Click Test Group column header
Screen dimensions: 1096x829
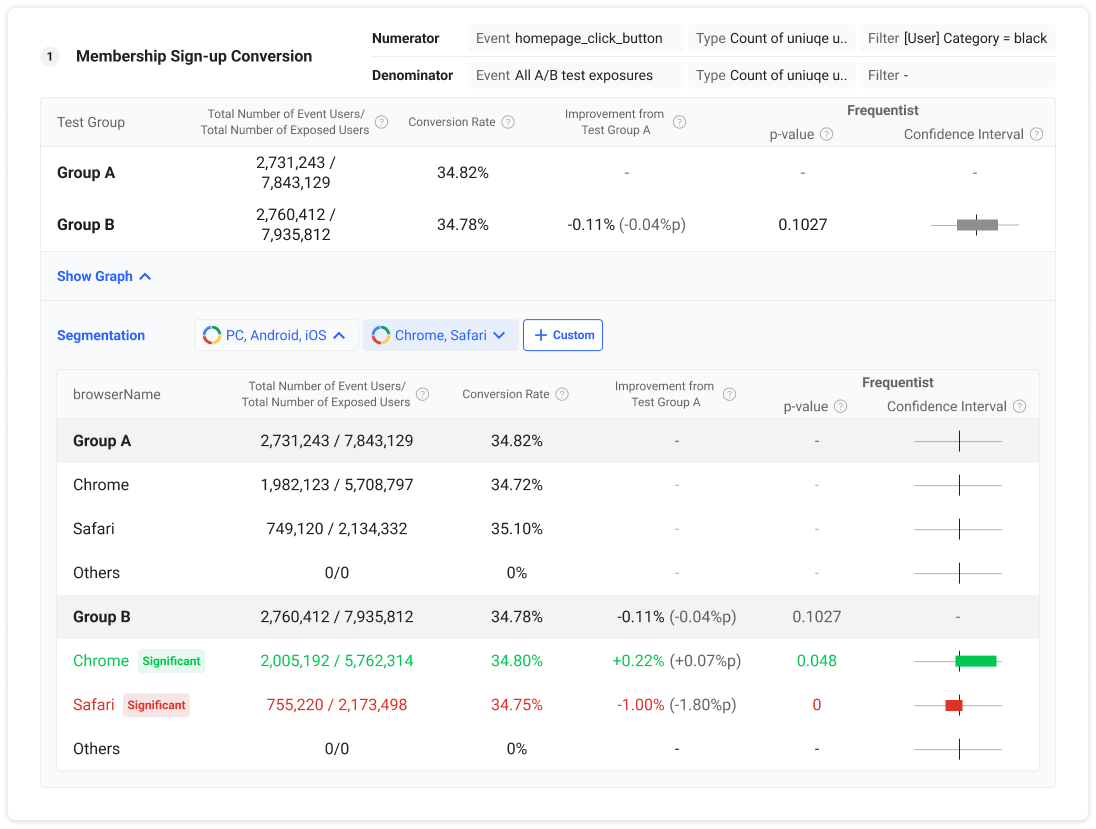[x=91, y=122]
